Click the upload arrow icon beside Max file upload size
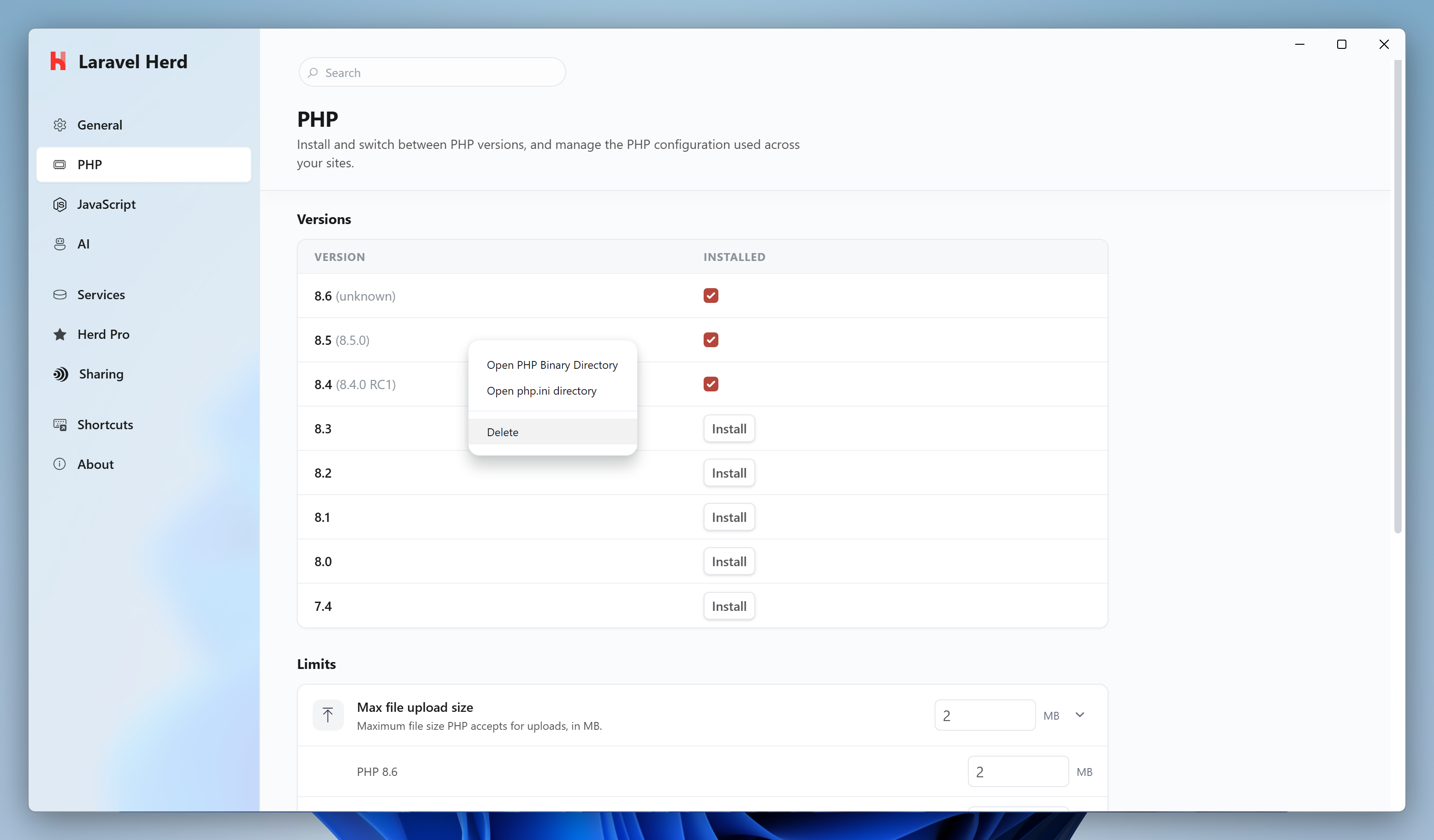The width and height of the screenshot is (1434, 840). (x=328, y=715)
